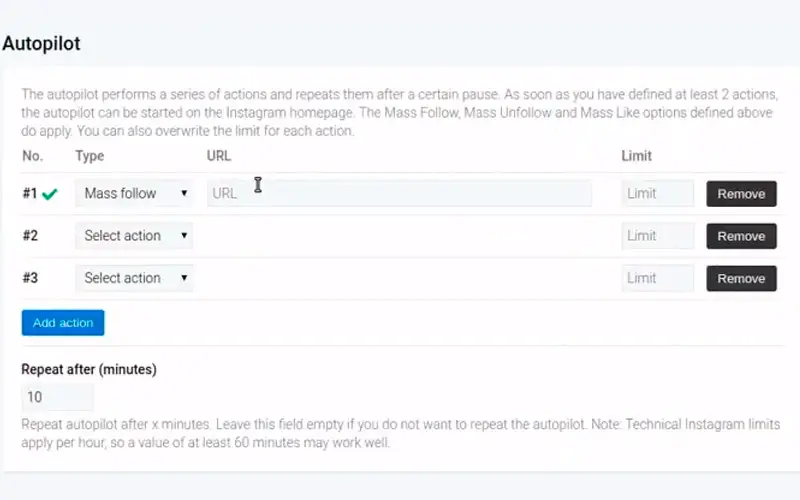Select the #2 row number label
The width and height of the screenshot is (800, 500).
coord(30,236)
